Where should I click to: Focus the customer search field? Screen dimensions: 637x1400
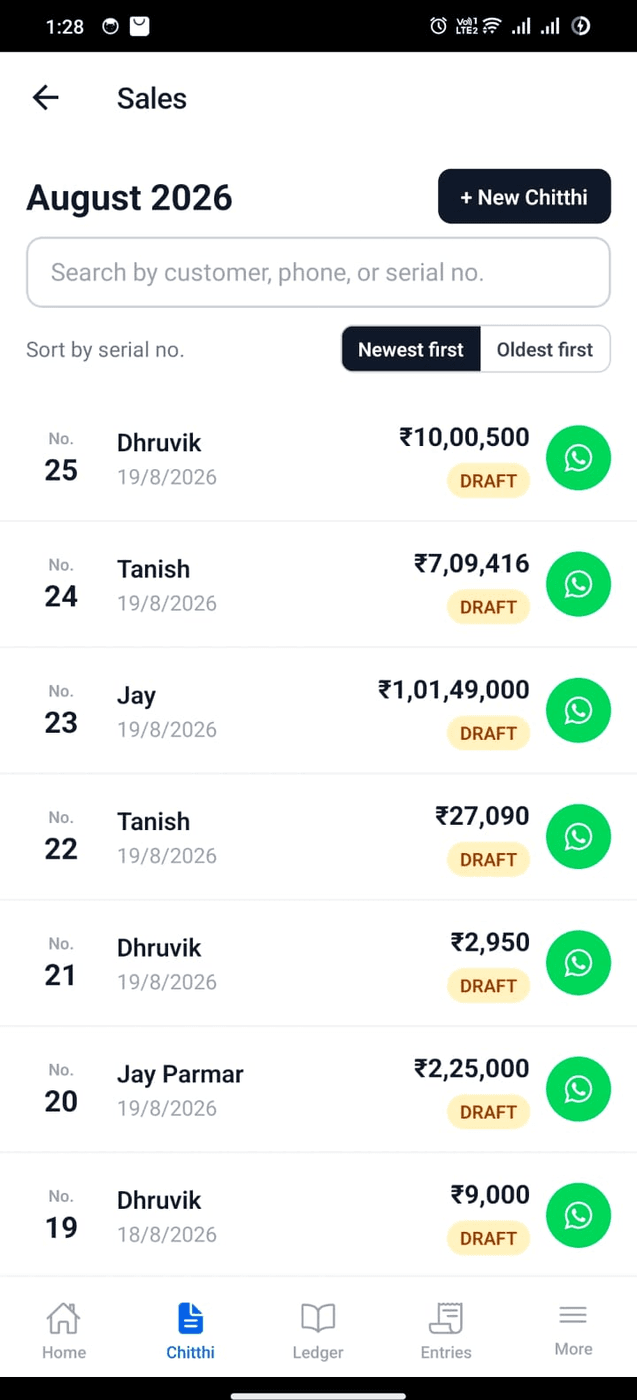click(x=318, y=272)
